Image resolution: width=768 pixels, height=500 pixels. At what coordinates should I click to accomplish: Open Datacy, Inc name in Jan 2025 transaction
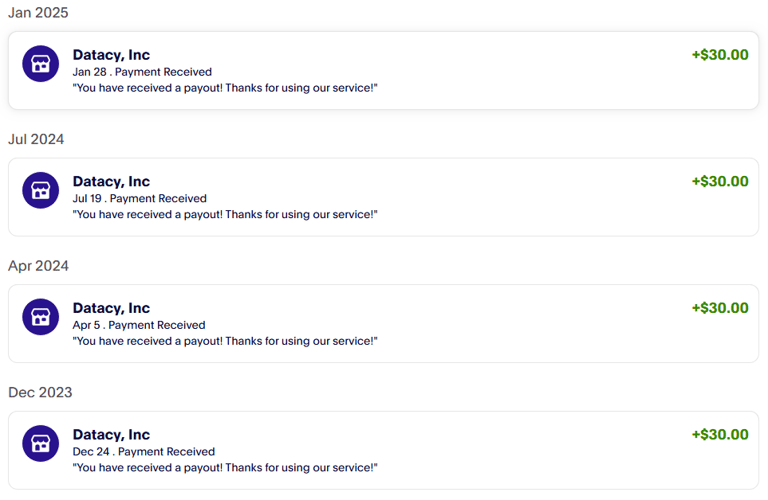click(x=111, y=55)
